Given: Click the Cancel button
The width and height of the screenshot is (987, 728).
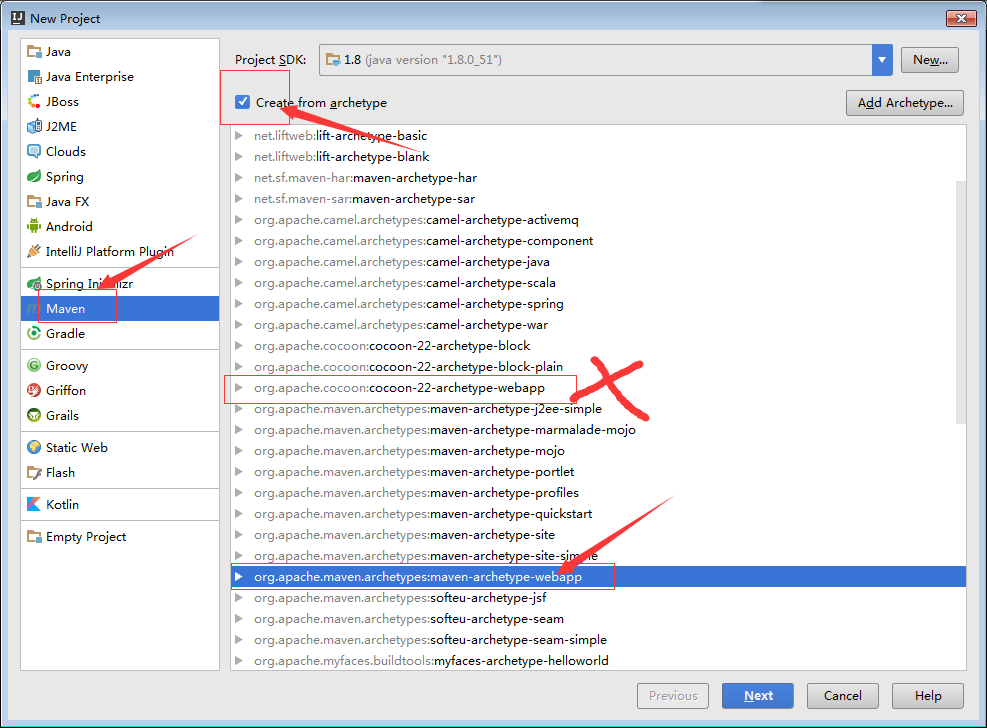Looking at the screenshot, I should [x=842, y=696].
